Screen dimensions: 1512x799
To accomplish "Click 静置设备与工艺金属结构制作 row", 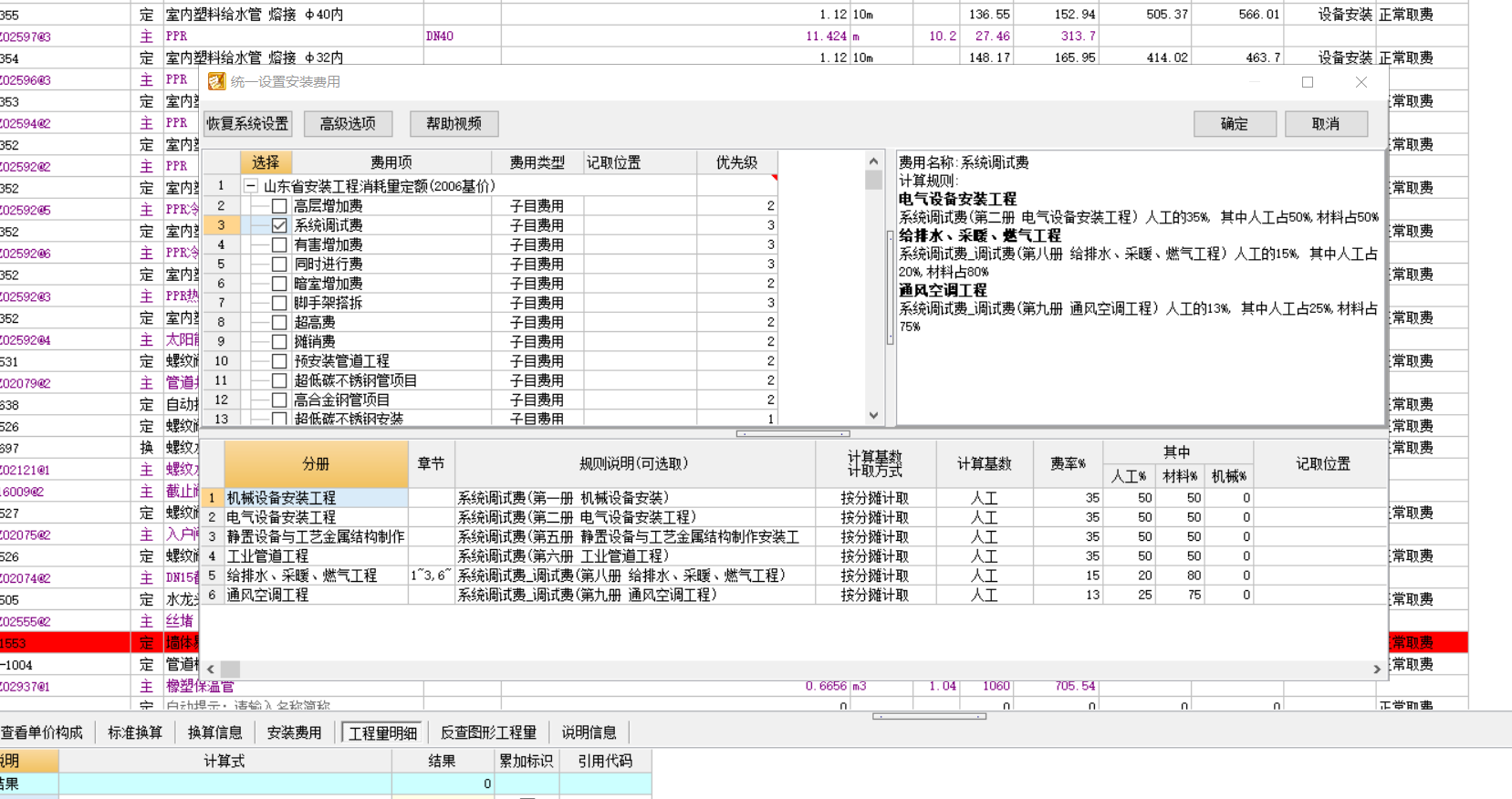I will tap(316, 537).
